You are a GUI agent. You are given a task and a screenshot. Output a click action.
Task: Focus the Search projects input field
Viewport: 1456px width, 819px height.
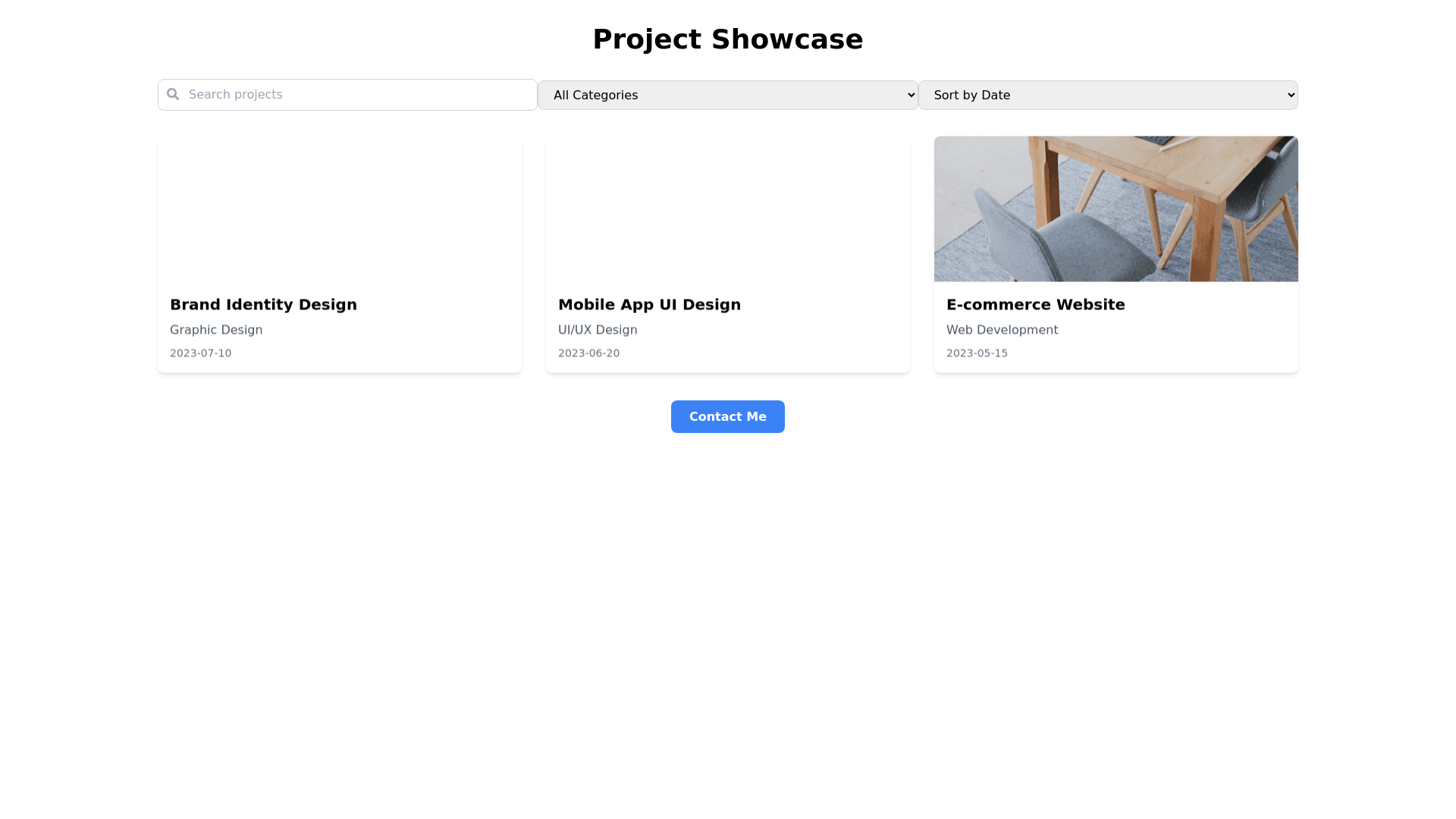[356, 95]
